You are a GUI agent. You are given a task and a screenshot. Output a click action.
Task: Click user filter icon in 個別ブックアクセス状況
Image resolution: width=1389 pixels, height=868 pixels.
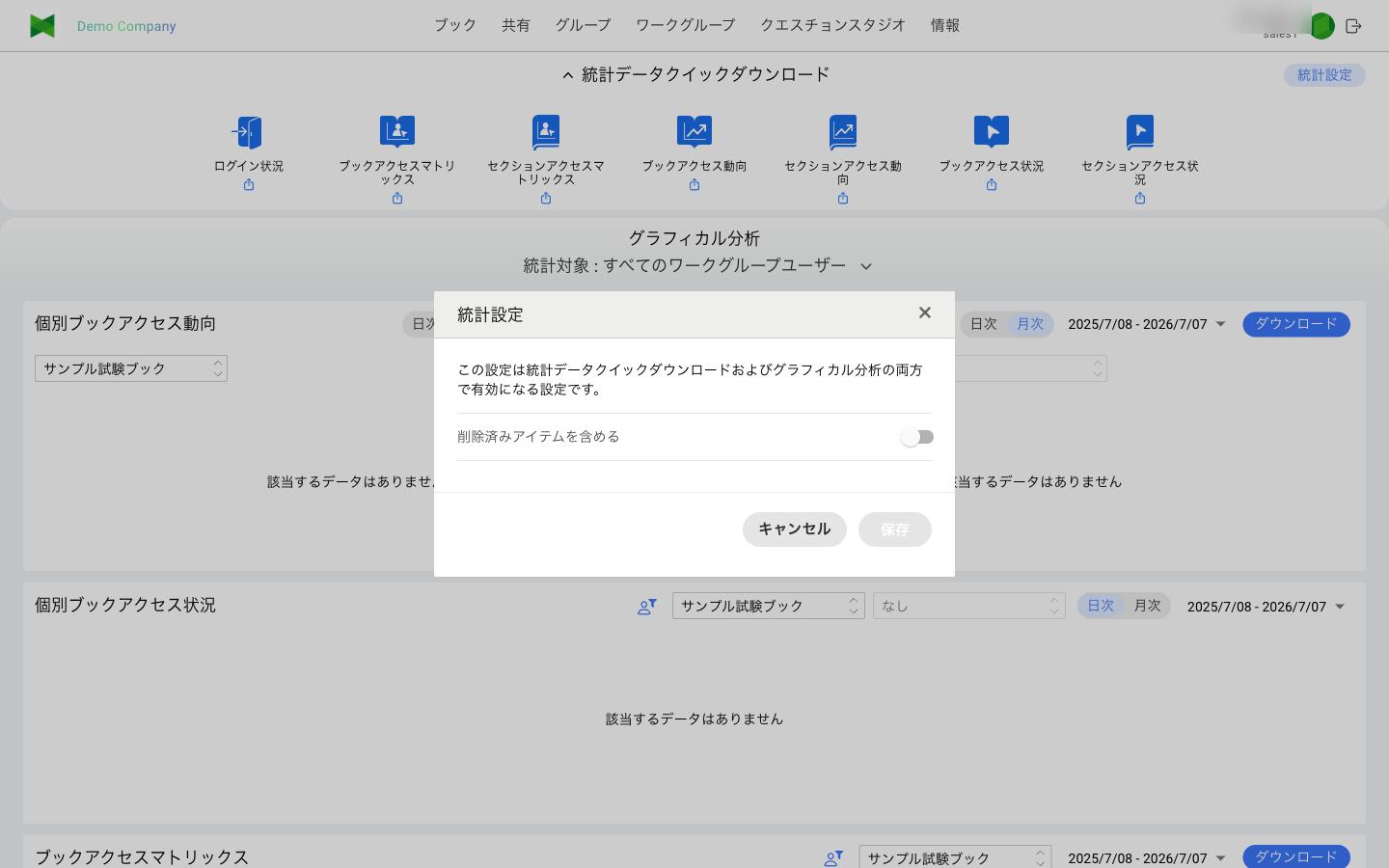(647, 607)
